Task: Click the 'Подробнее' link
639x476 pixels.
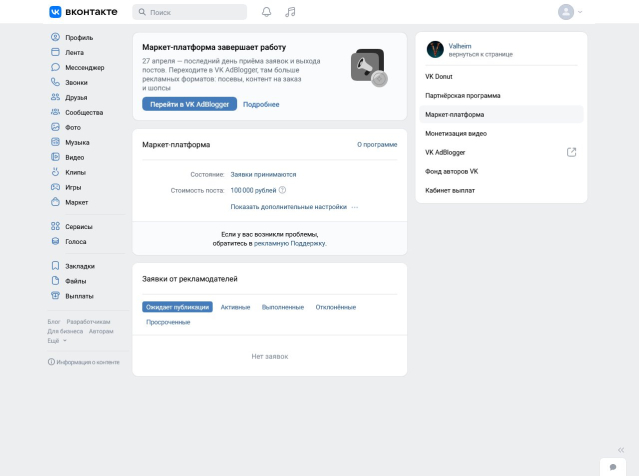Action: [x=261, y=104]
